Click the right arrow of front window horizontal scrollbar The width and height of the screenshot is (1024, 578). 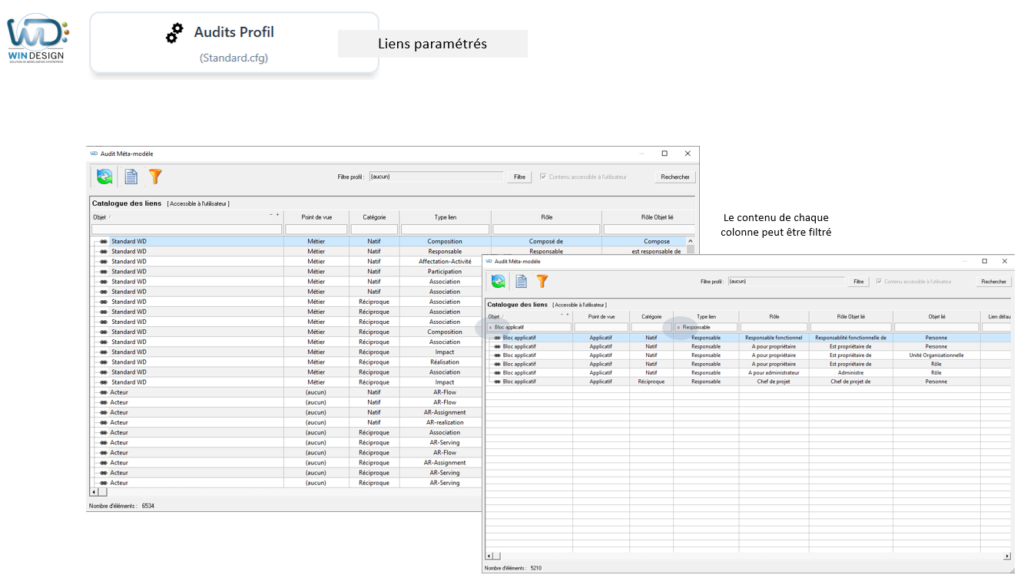click(1006, 556)
